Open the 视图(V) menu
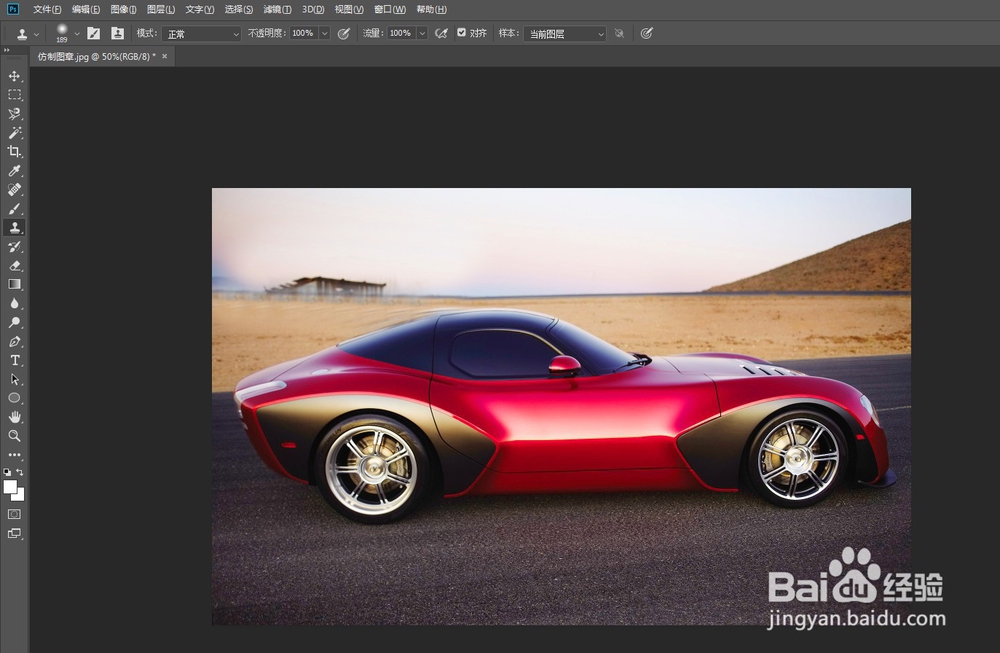Viewport: 1000px width, 653px height. click(349, 10)
